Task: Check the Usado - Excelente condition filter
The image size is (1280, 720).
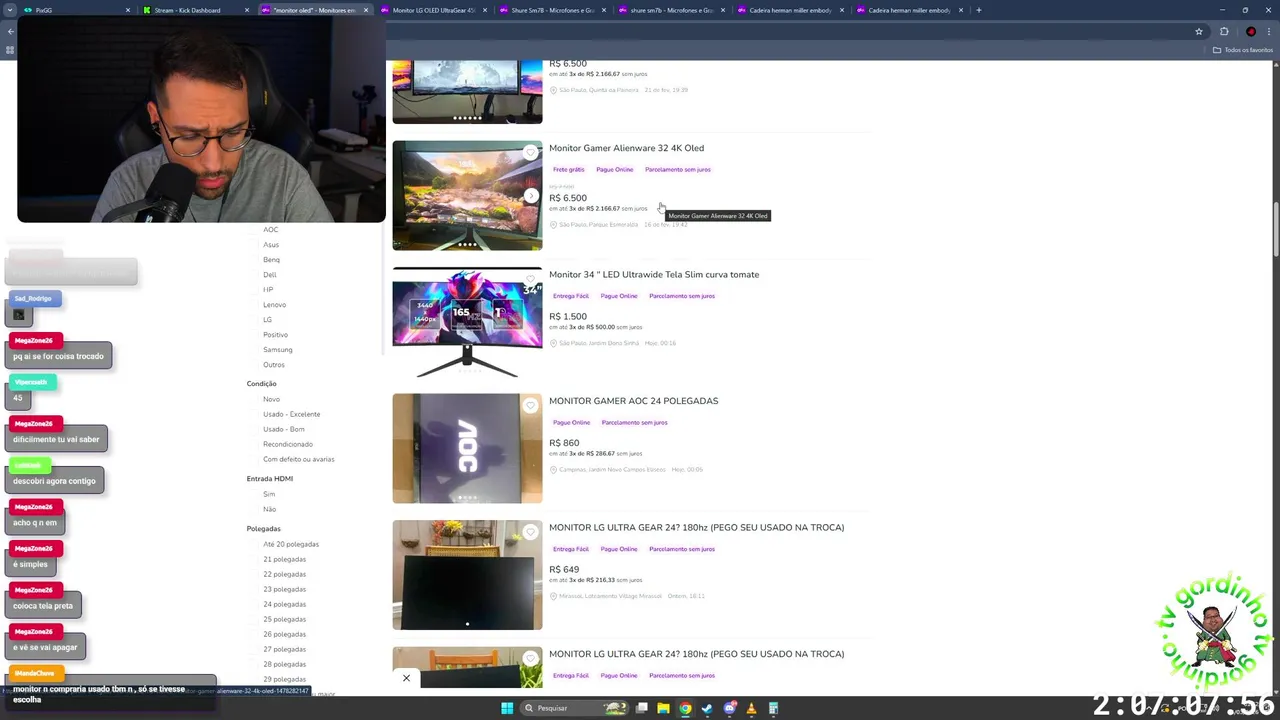Action: (291, 414)
